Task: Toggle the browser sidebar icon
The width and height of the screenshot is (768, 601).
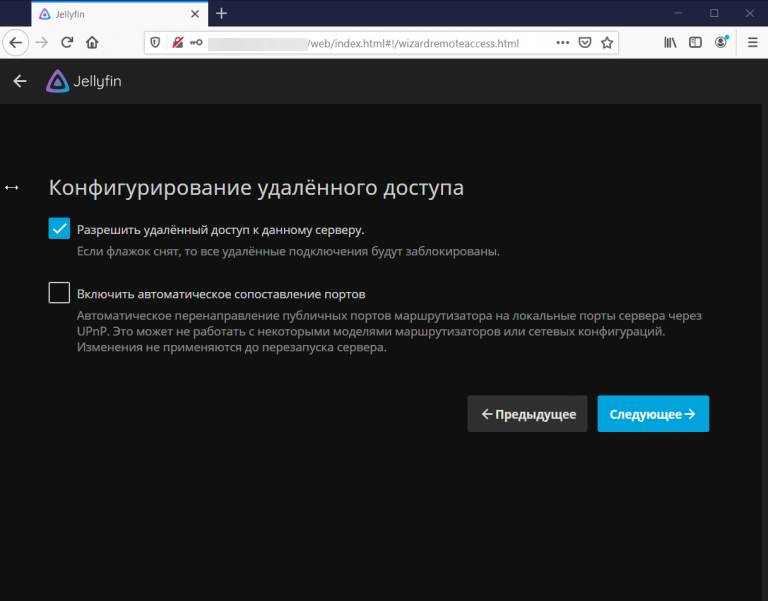Action: pos(695,43)
